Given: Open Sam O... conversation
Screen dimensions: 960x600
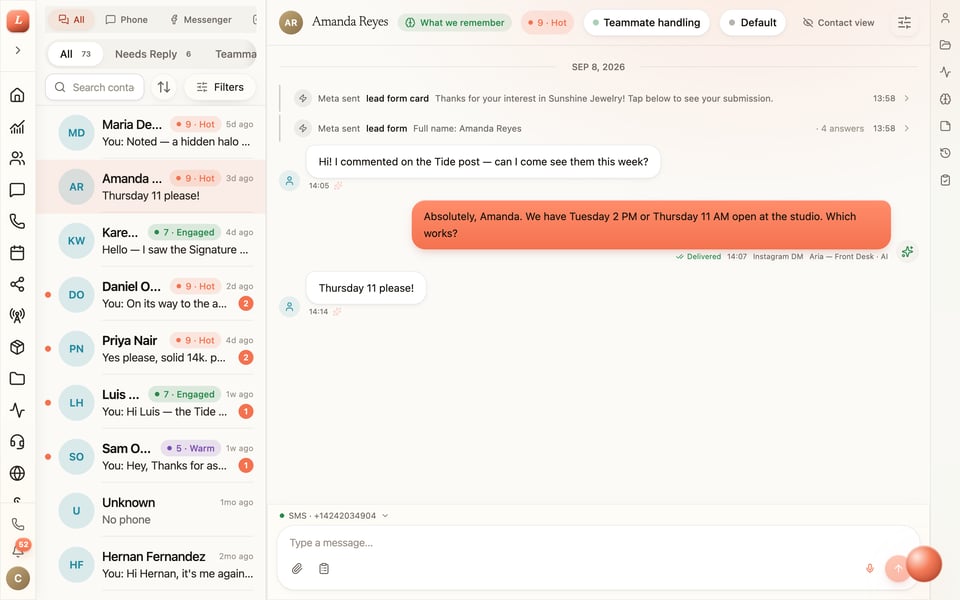Looking at the screenshot, I should 151,456.
